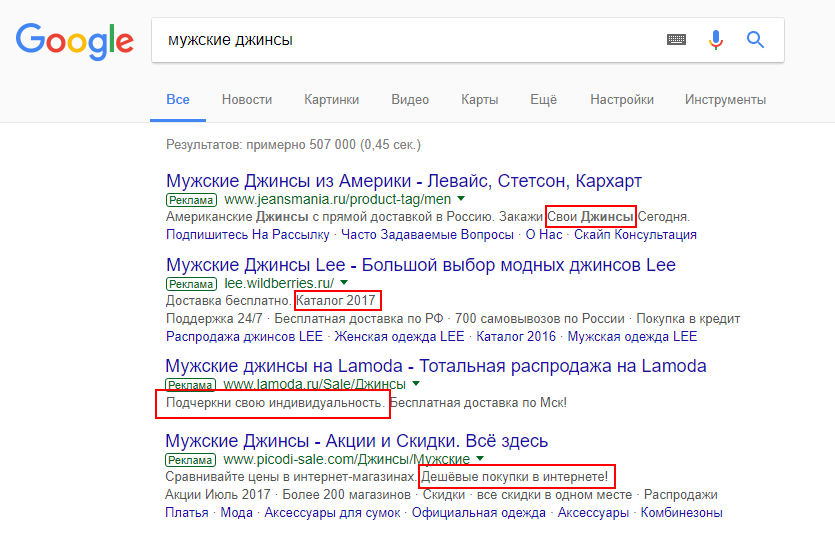Click the blue magnifier search button
835x533 pixels.
[755, 39]
